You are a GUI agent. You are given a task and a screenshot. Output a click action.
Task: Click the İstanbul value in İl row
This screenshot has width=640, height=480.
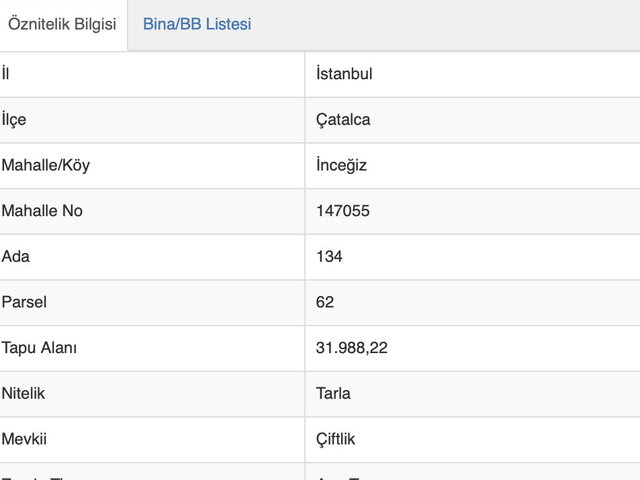[344, 74]
